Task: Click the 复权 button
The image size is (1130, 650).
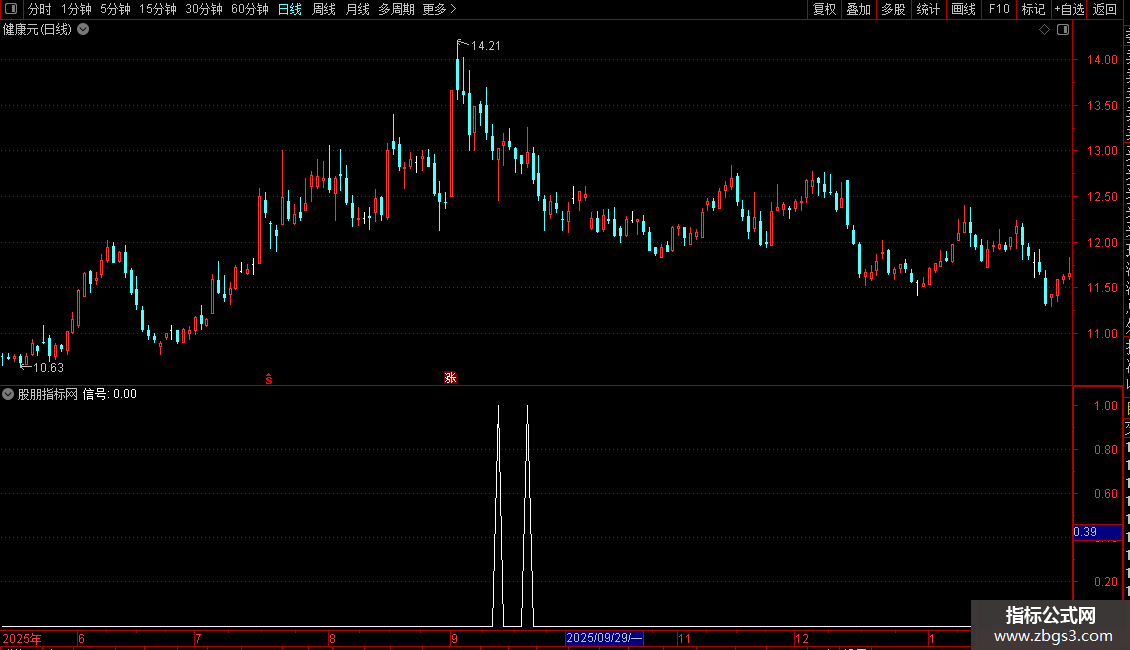Action: tap(824, 9)
